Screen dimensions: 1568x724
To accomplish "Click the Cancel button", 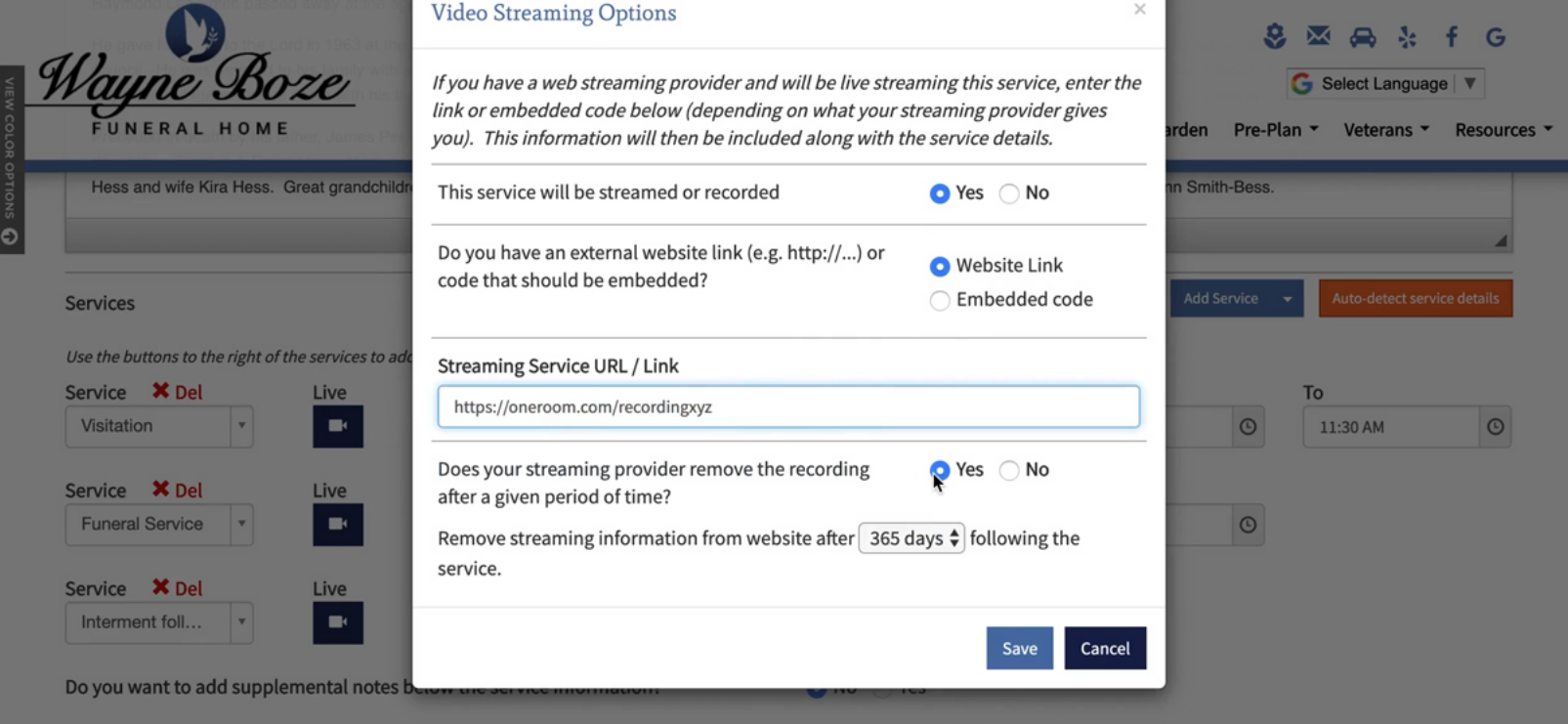I will pos(1104,648).
